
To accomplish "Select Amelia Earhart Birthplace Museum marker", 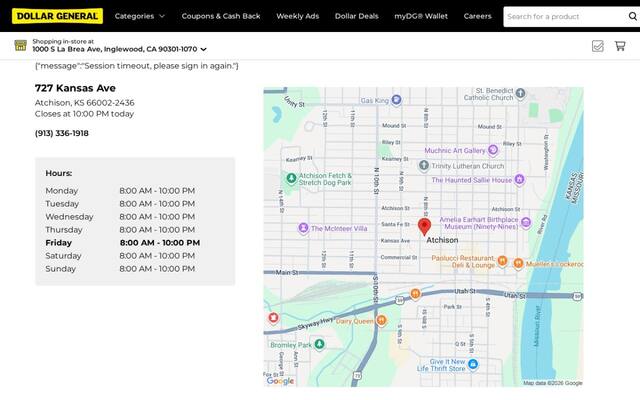I will point(526,222).
